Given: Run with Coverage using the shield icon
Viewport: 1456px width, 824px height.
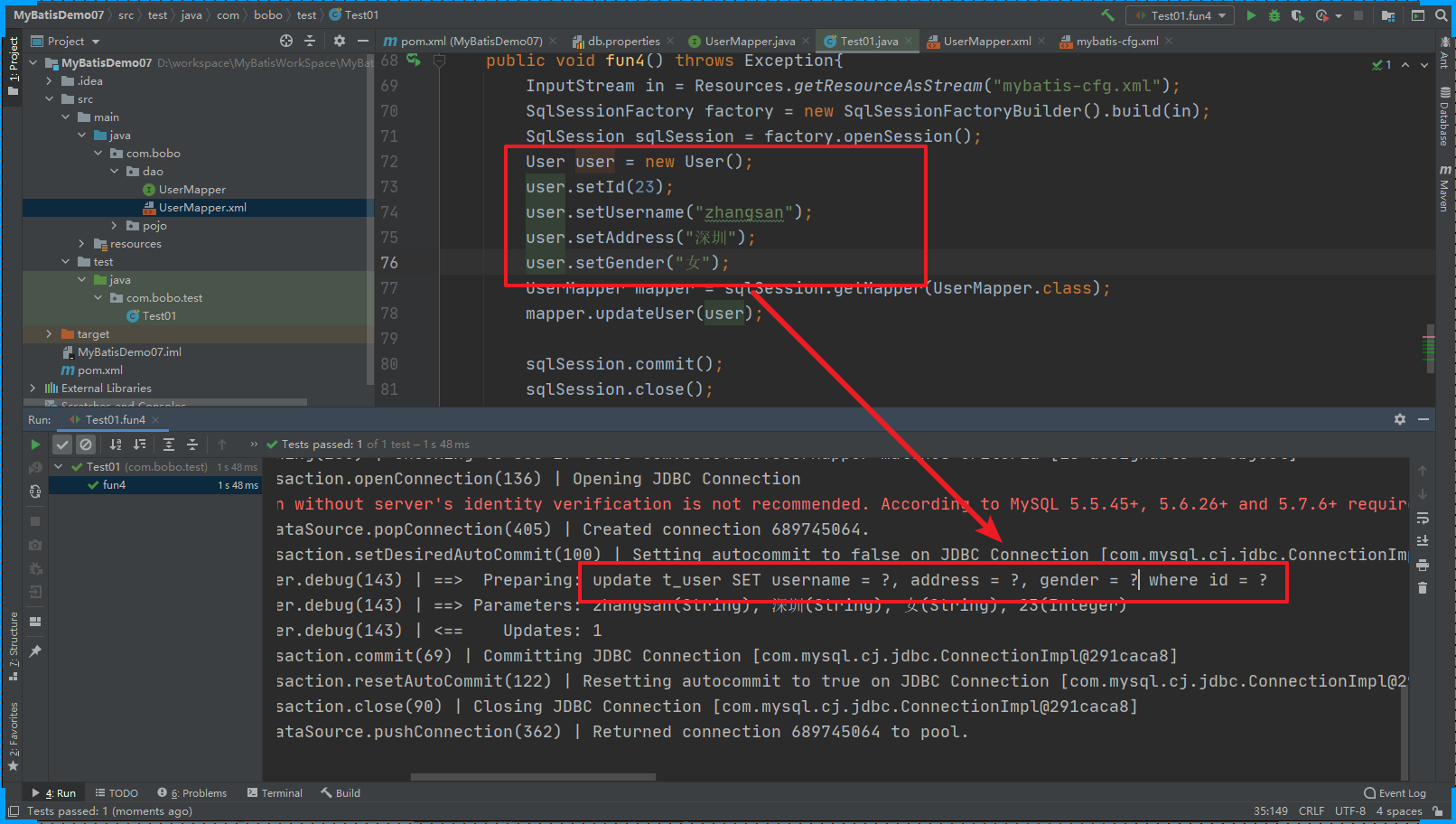Looking at the screenshot, I should click(x=1298, y=15).
